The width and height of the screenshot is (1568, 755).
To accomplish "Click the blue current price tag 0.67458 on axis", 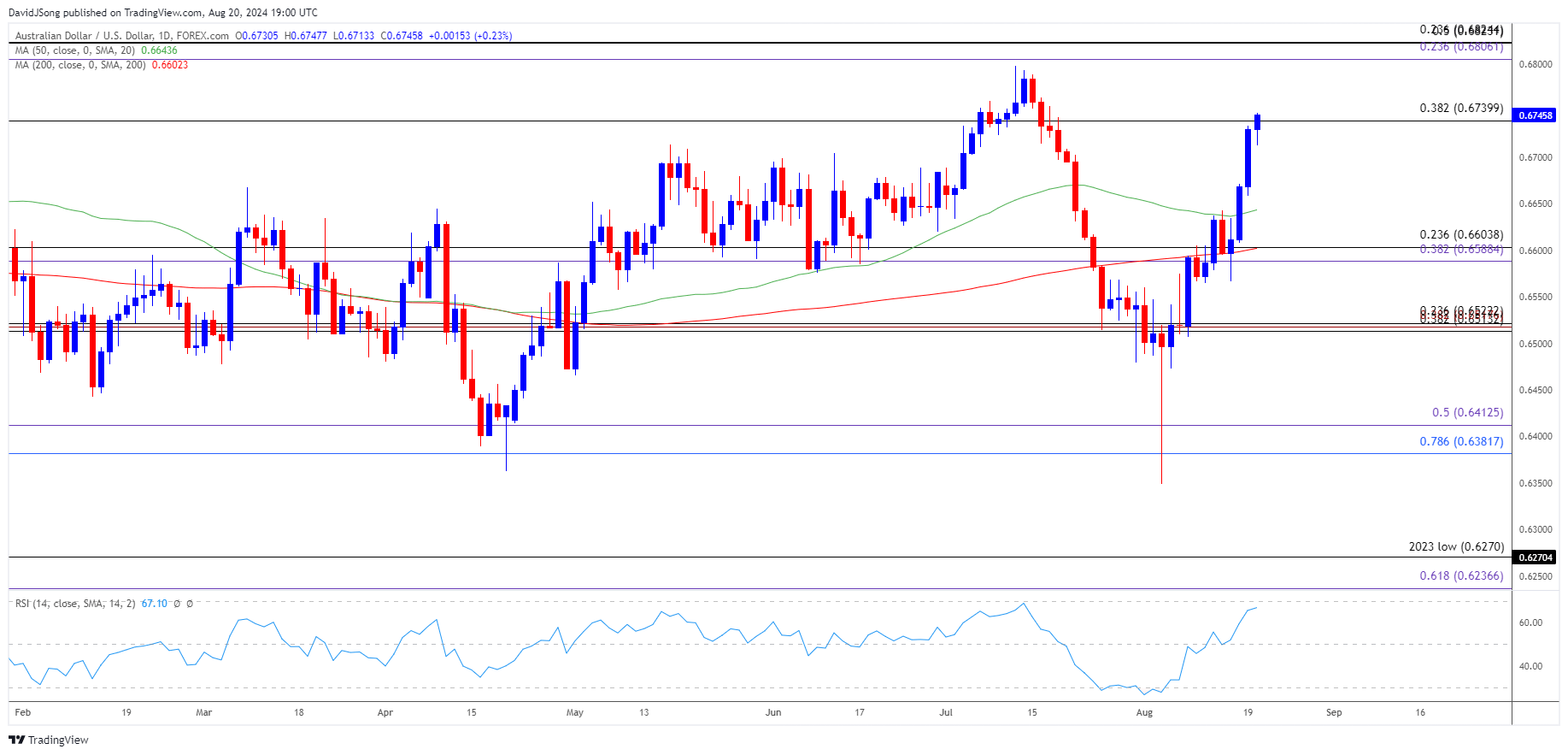I will pos(1534,115).
